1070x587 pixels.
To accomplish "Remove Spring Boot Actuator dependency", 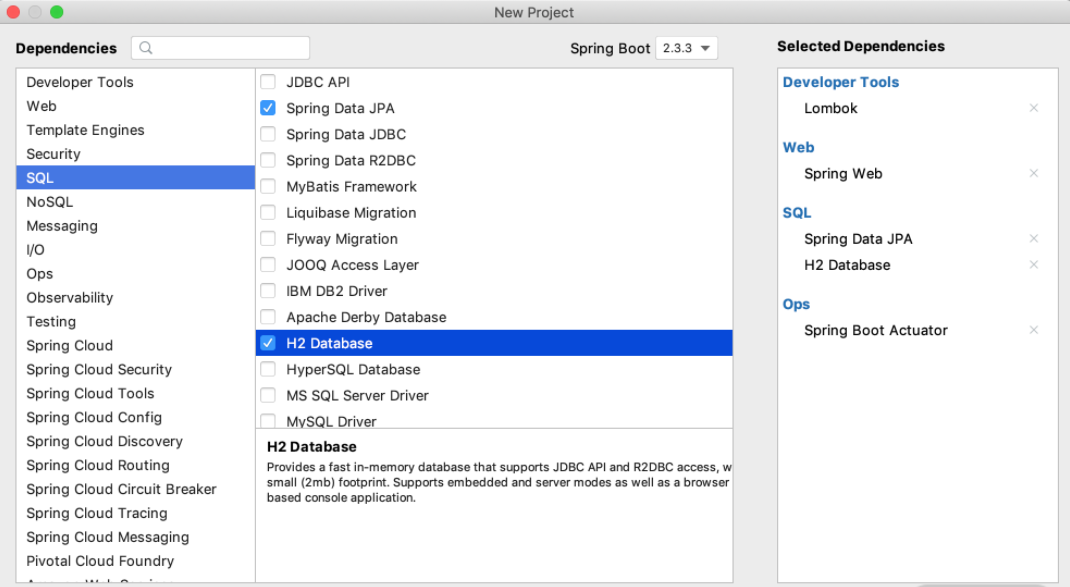I will tap(1034, 330).
